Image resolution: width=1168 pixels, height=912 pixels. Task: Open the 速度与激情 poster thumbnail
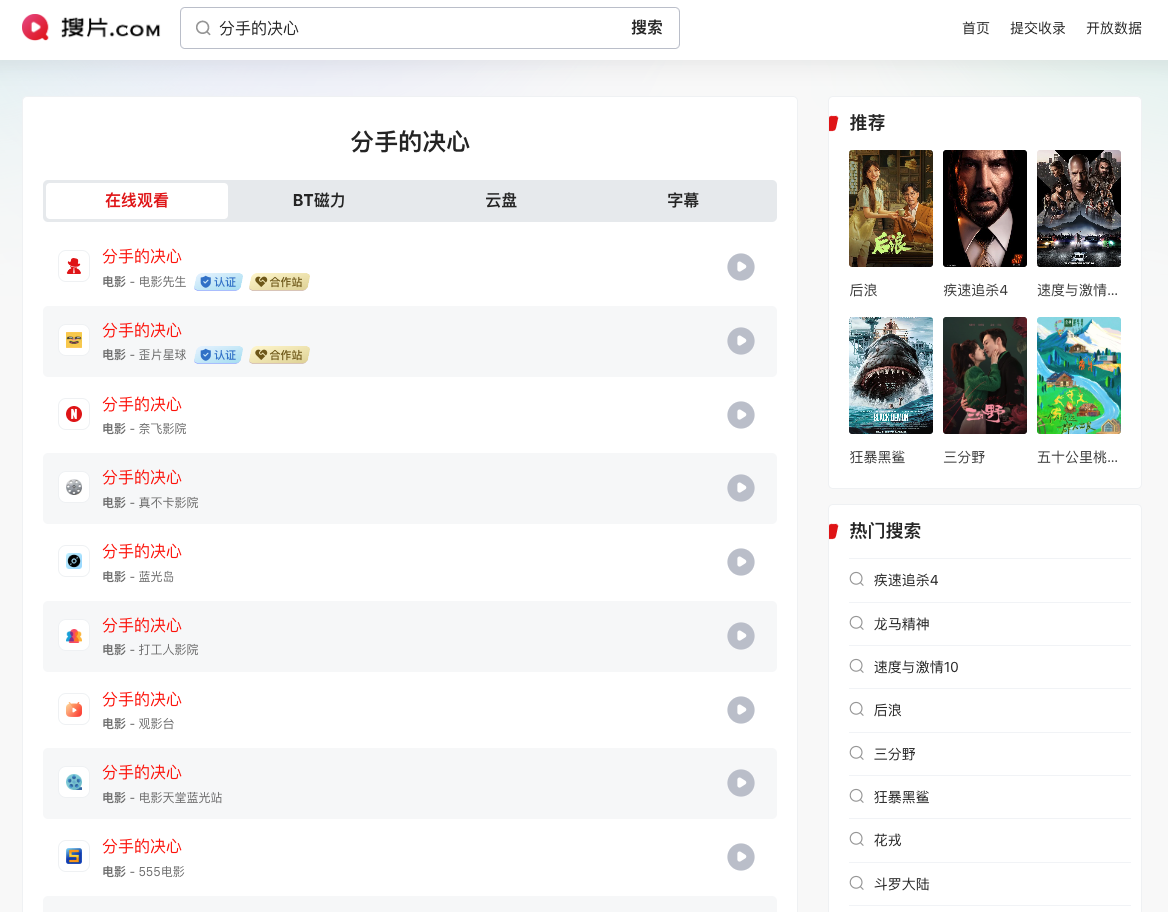point(1079,209)
